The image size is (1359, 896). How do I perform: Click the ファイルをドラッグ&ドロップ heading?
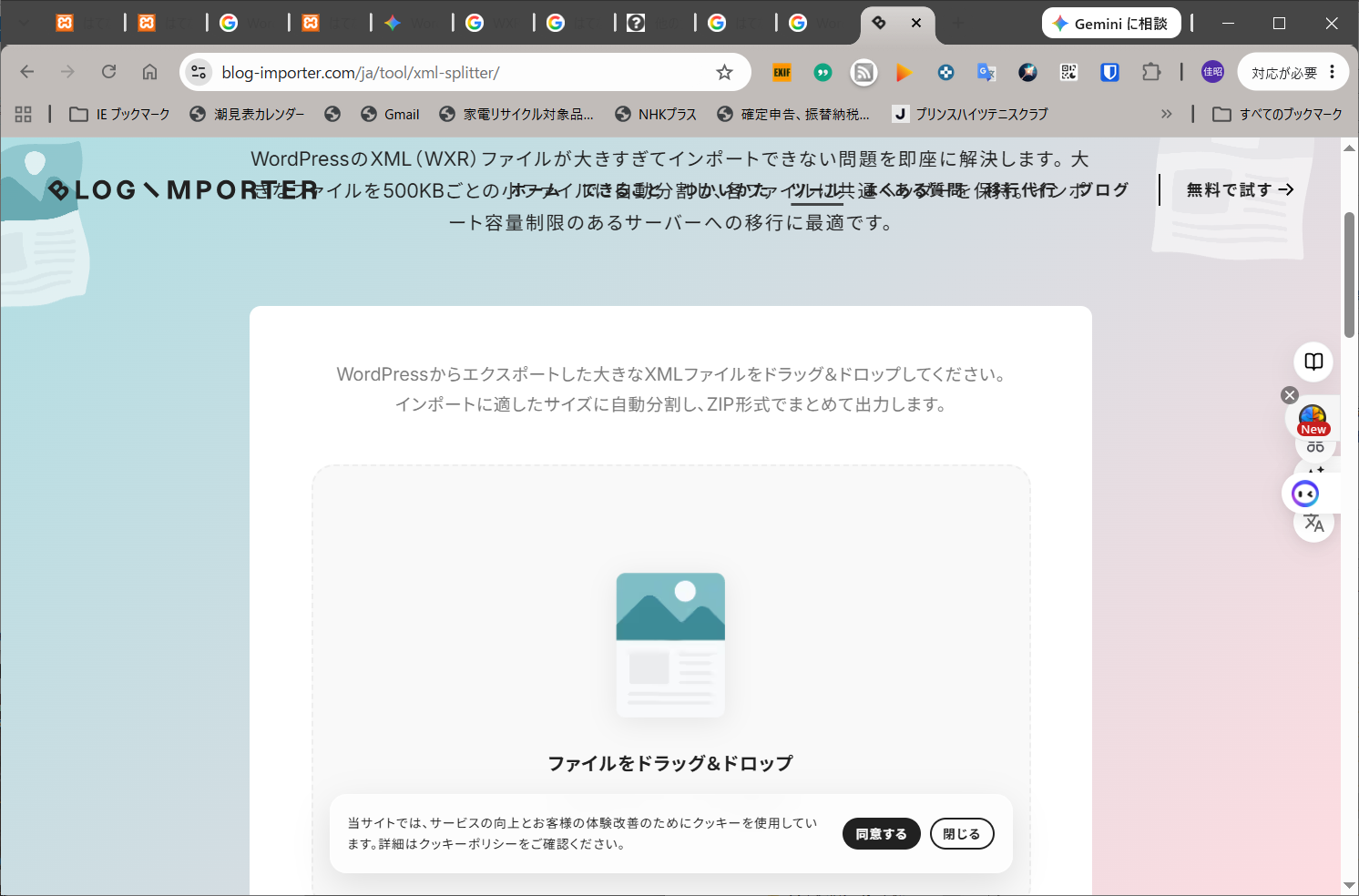pyautogui.click(x=670, y=763)
